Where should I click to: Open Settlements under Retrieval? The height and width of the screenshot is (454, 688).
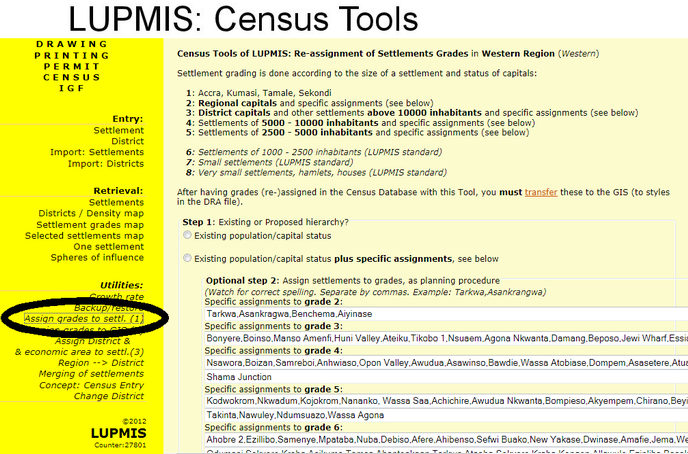(116, 202)
